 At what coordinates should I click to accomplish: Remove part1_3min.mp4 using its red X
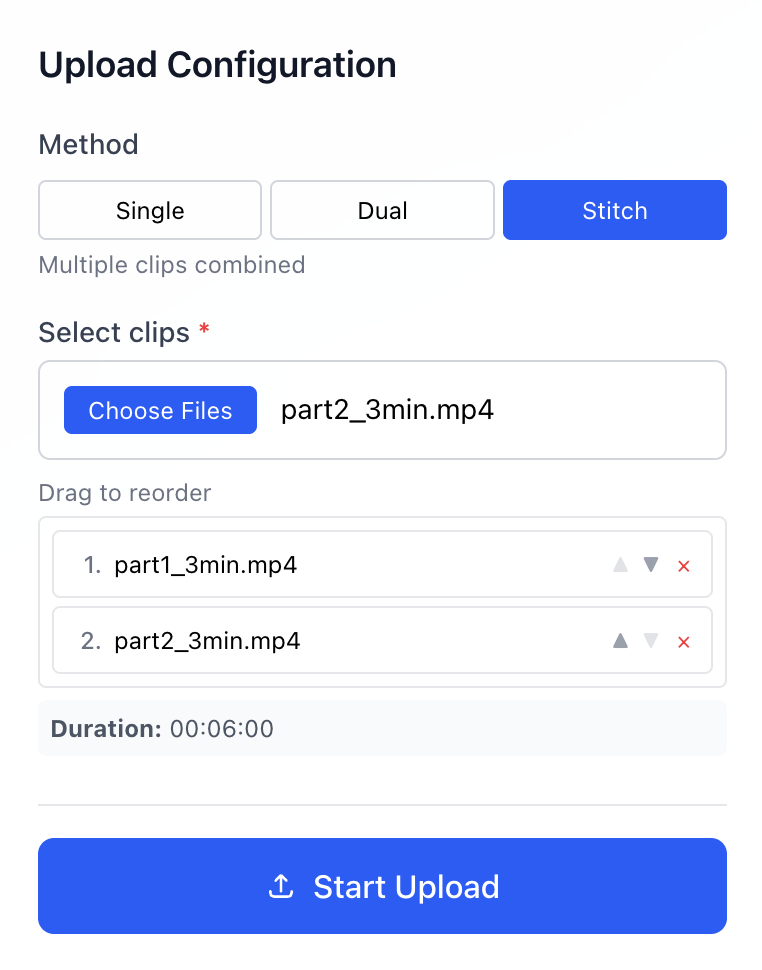(683, 564)
